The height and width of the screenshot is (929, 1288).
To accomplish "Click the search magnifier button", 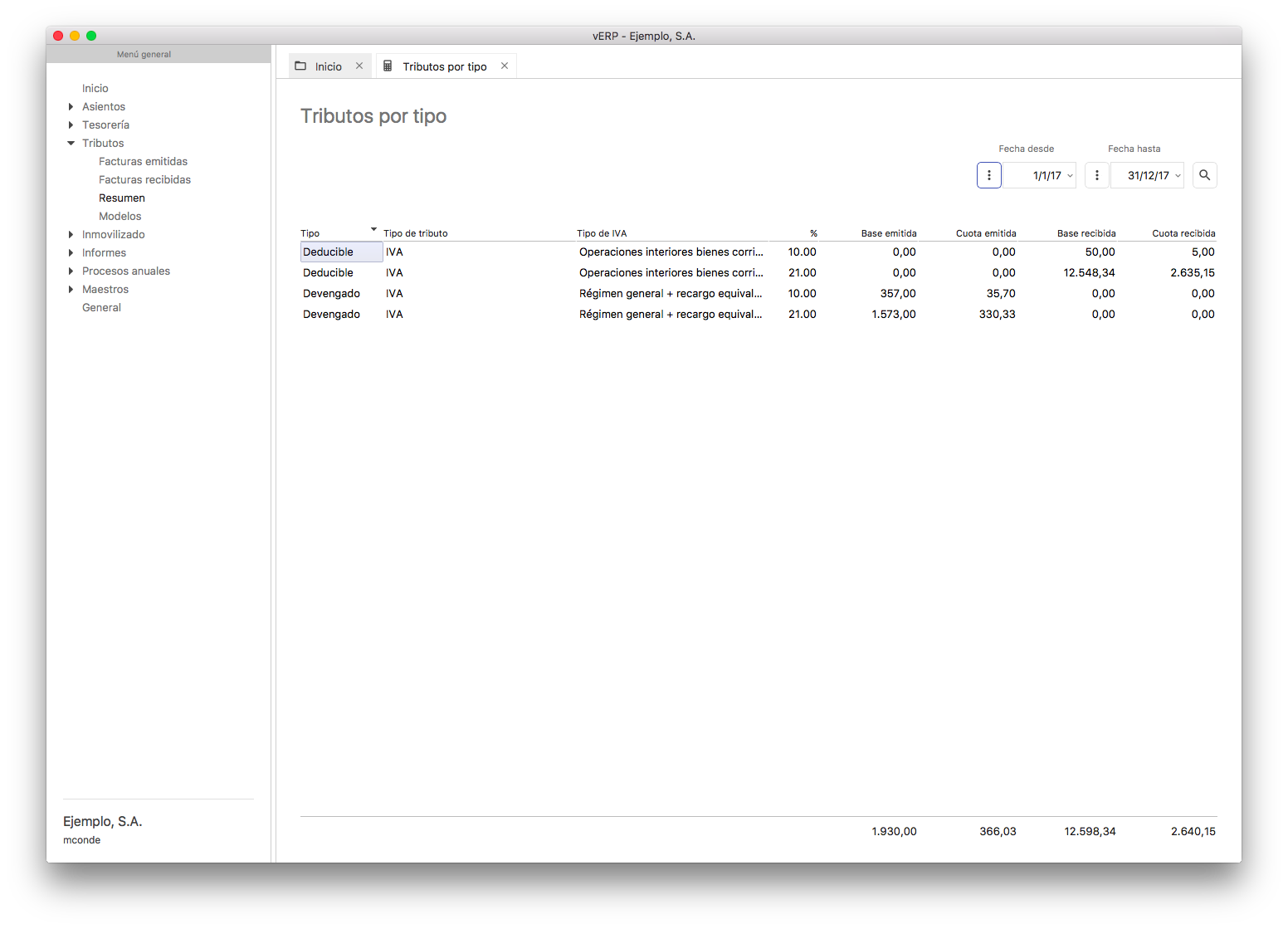I will click(1204, 175).
